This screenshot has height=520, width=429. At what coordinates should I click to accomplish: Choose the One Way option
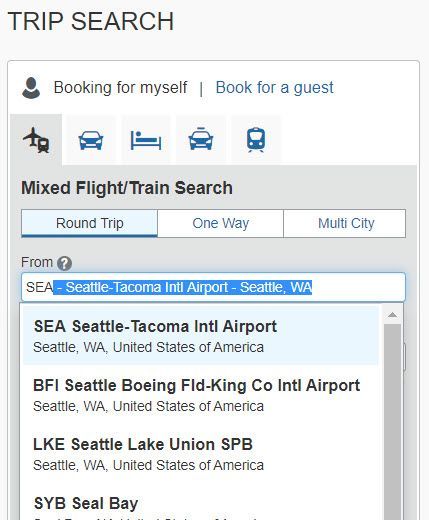(x=220, y=223)
